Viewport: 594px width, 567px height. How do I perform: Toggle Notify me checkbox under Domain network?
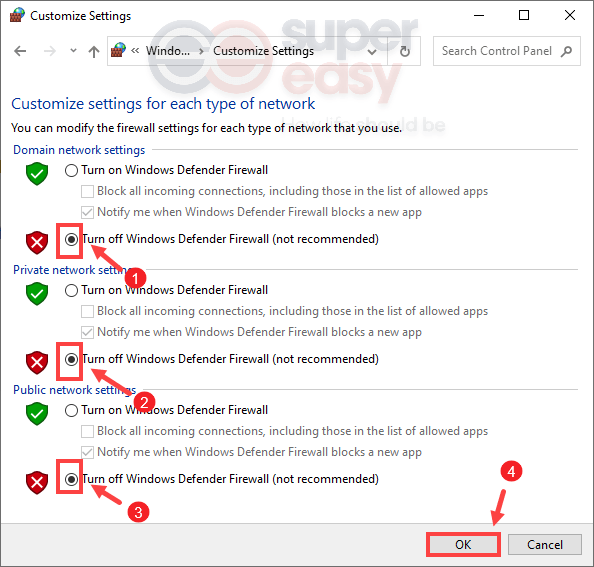coord(88,212)
